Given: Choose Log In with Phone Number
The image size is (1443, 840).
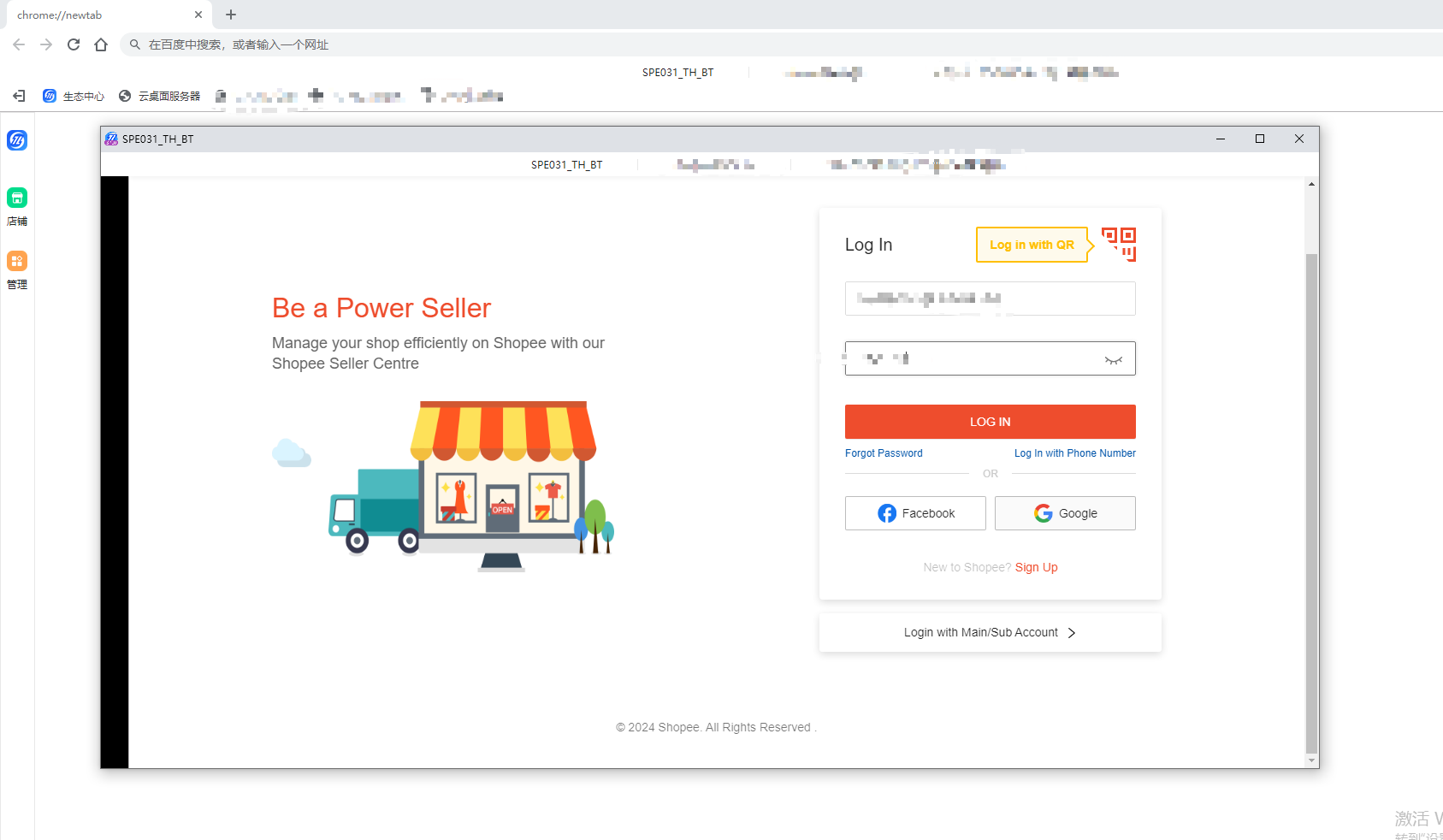Looking at the screenshot, I should (x=1075, y=453).
